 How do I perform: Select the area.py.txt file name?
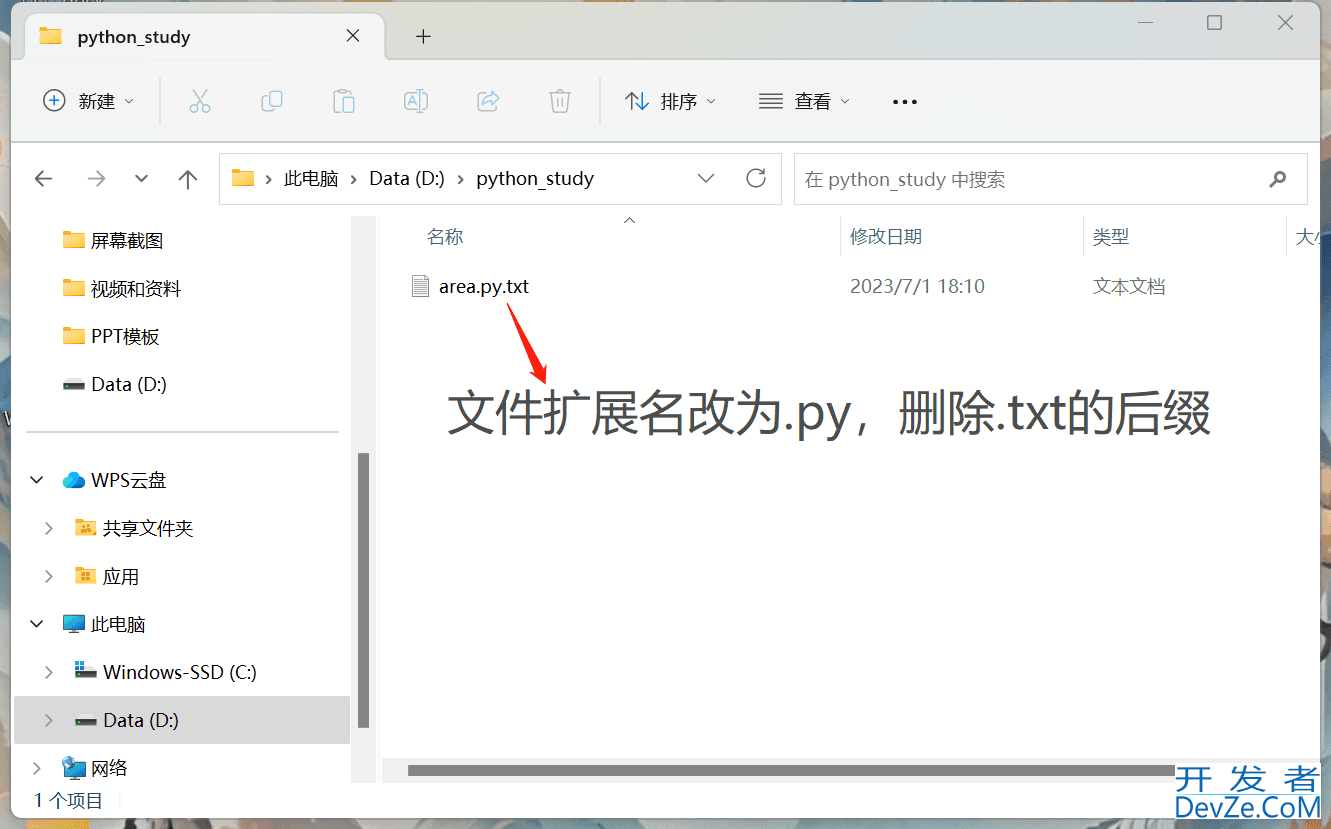[484, 286]
